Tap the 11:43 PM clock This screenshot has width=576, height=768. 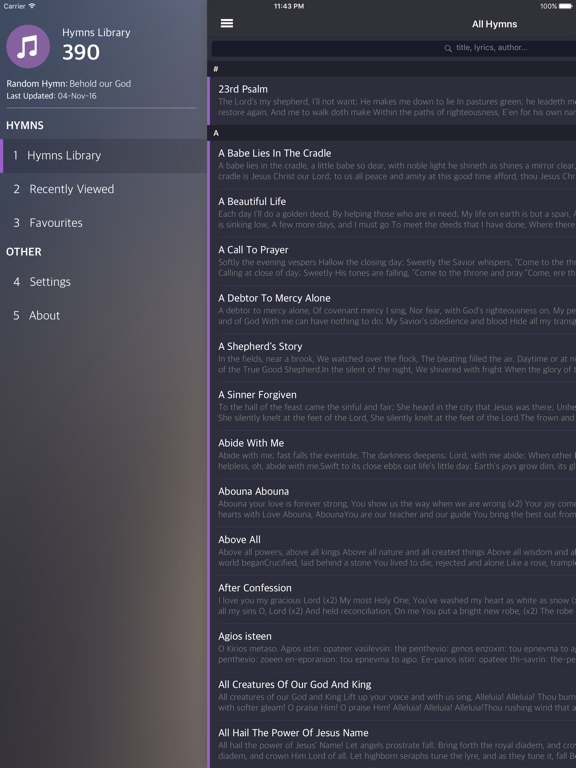289,6
